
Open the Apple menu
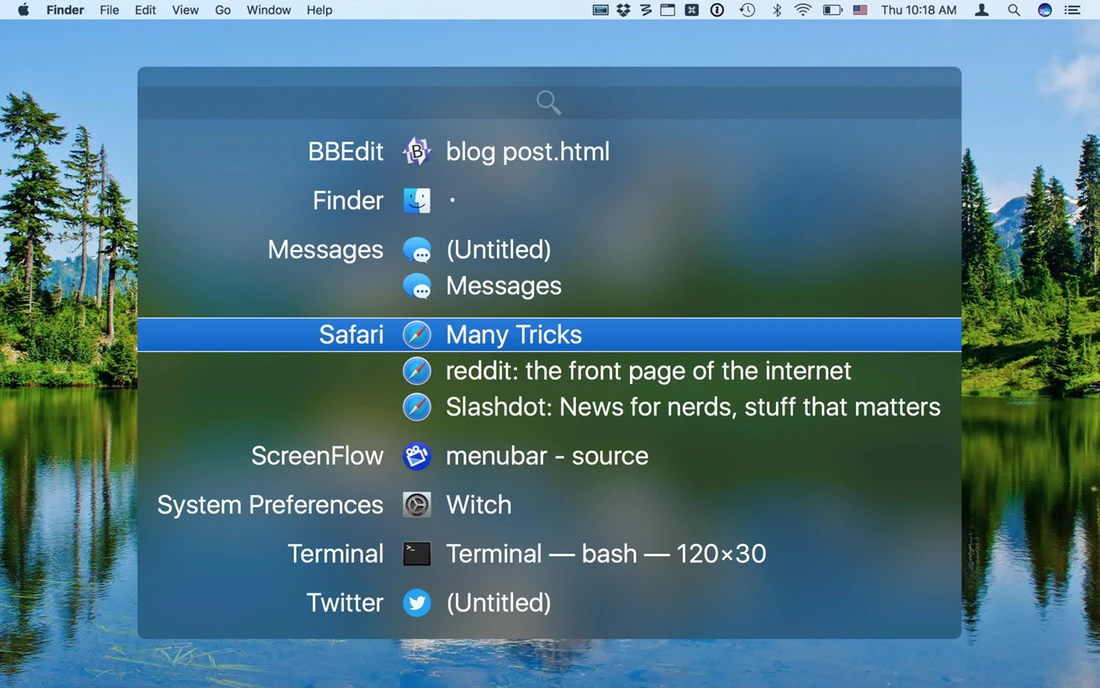click(23, 10)
